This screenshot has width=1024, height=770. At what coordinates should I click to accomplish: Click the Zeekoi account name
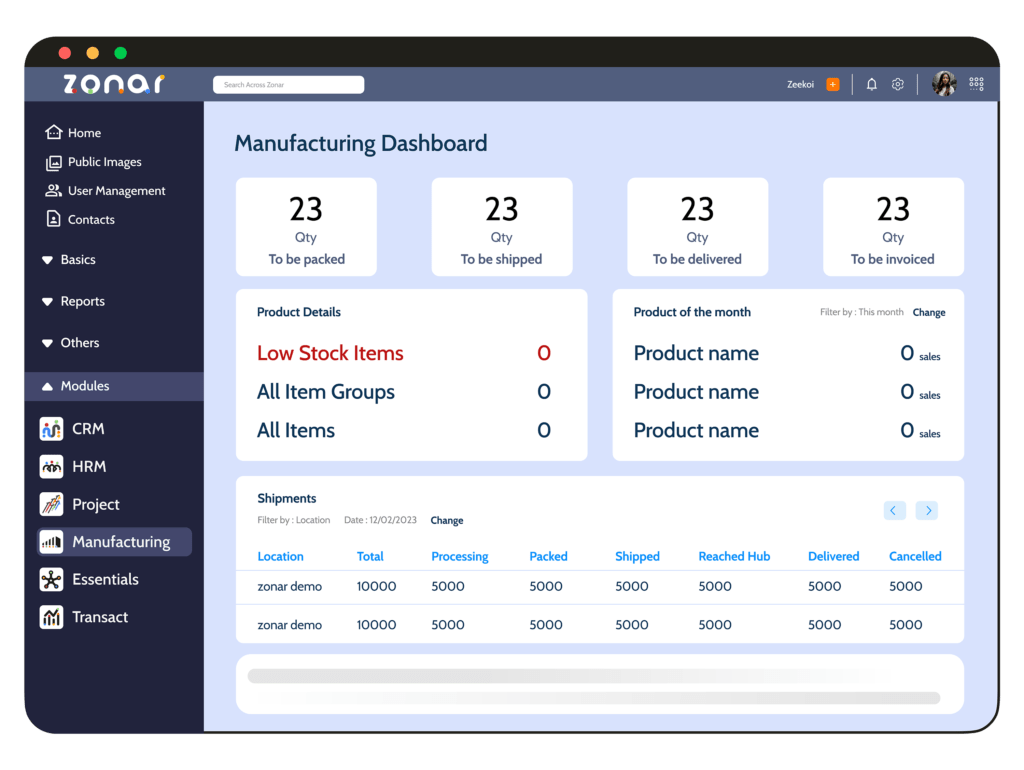click(800, 84)
